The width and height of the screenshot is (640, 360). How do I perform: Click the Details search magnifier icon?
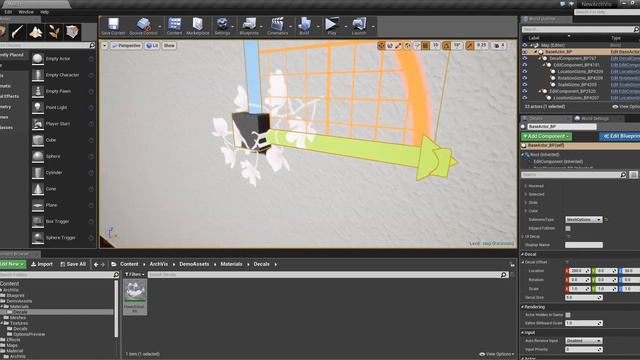[623, 175]
